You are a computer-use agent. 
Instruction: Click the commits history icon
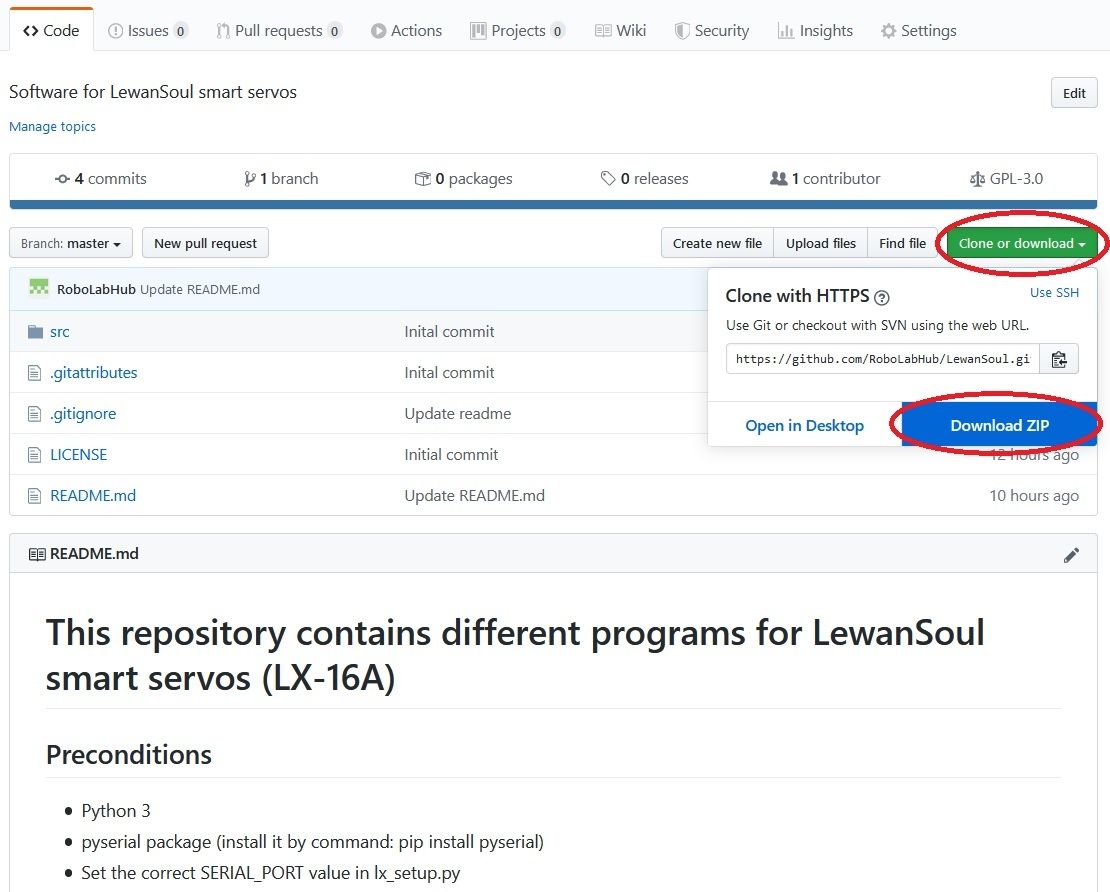pyautogui.click(x=62, y=178)
